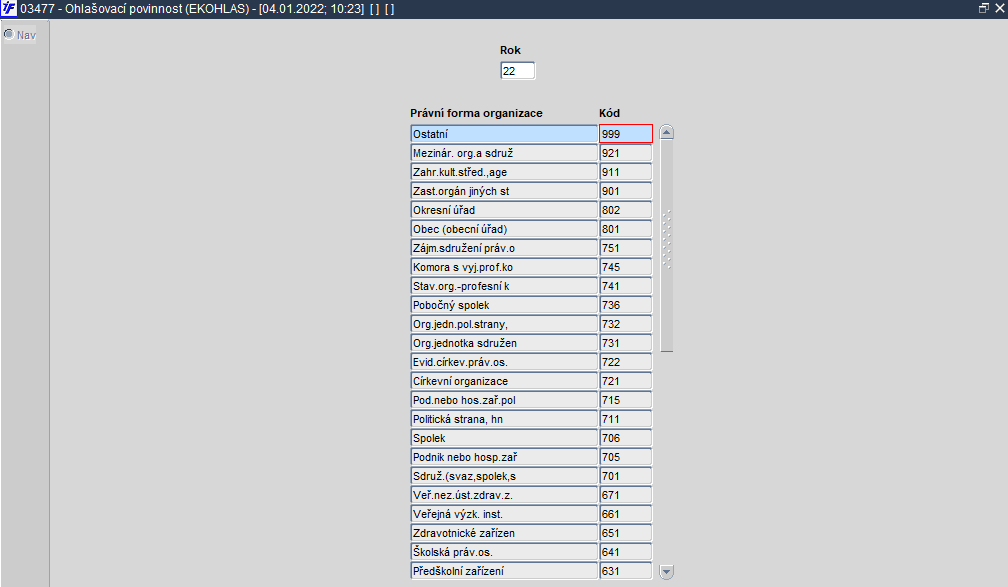Image resolution: width=1008 pixels, height=587 pixels.
Task: Click the scroll up arrow button
Action: coord(667,132)
